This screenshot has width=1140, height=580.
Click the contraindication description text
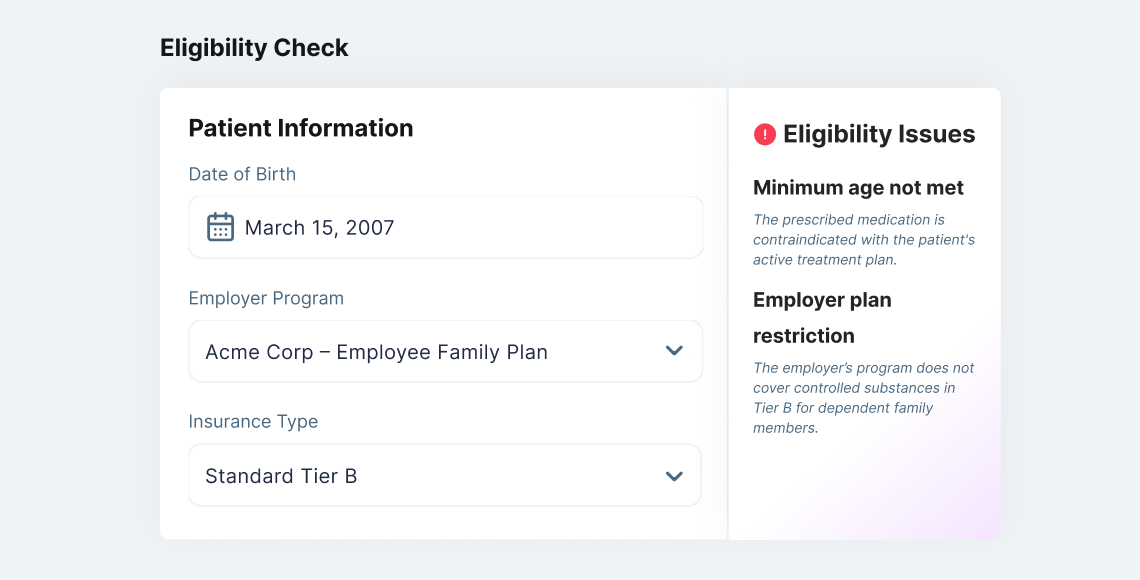click(863, 239)
